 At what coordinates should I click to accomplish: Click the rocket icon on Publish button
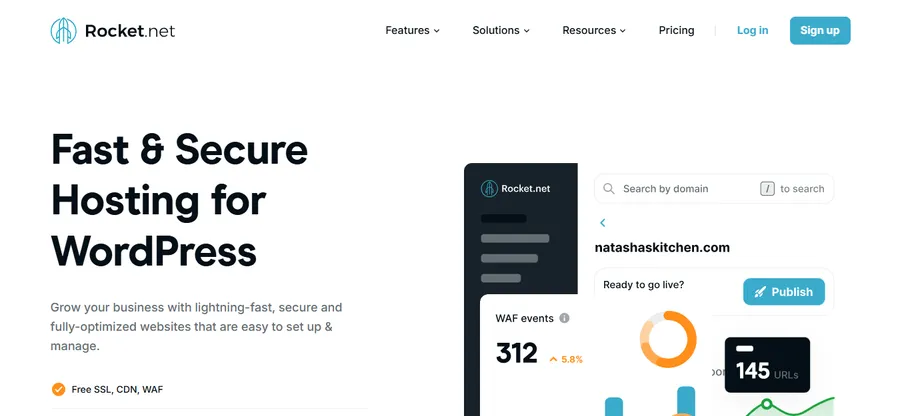click(760, 292)
